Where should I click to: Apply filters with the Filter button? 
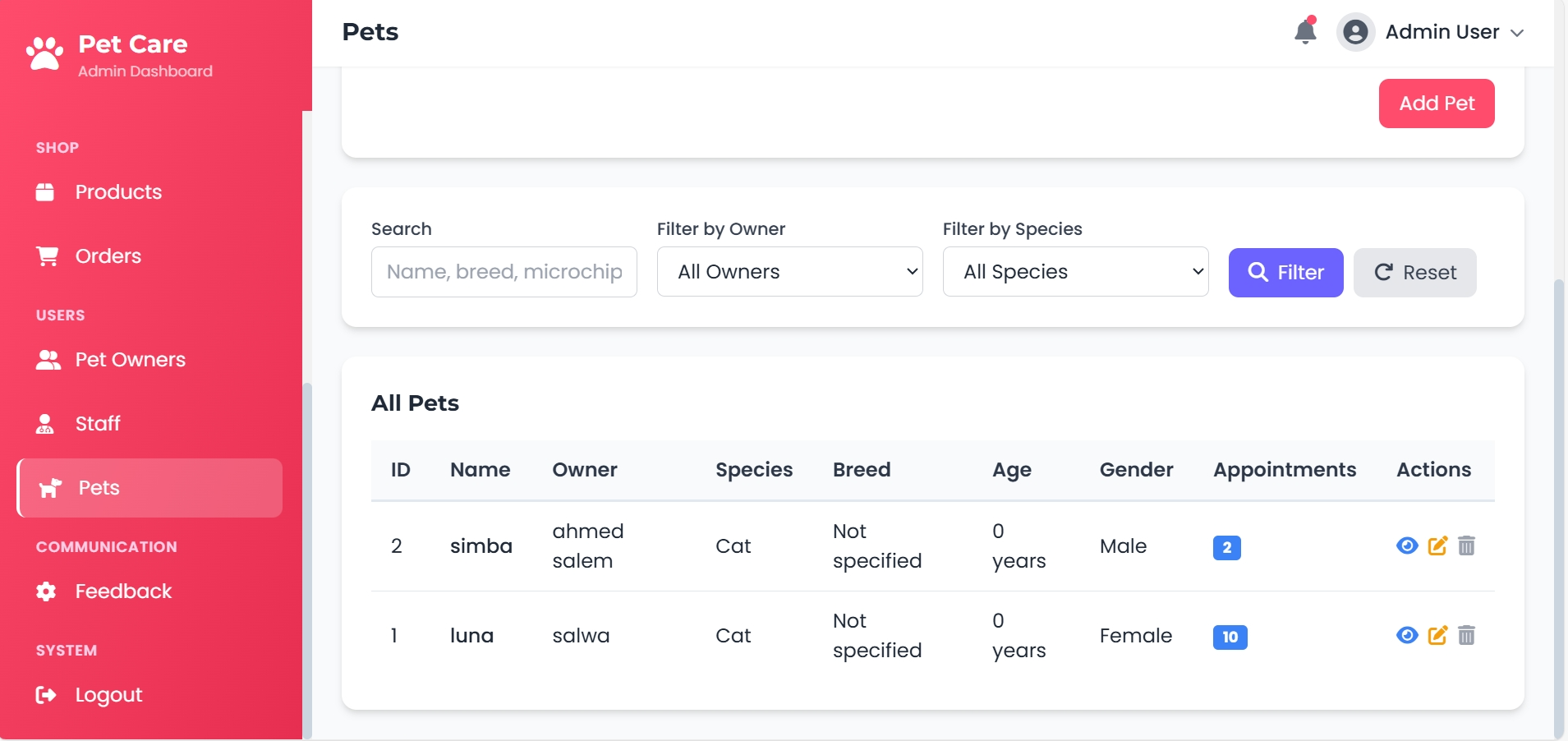(x=1285, y=273)
